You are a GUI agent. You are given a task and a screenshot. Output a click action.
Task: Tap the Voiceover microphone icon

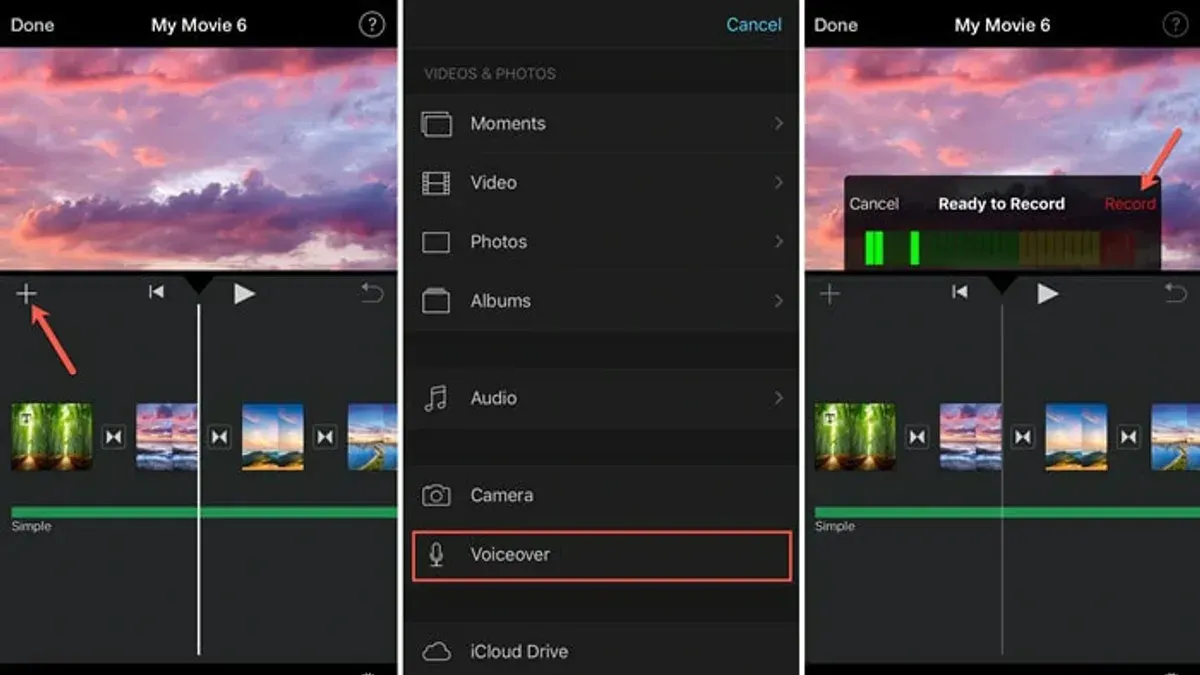pos(436,555)
